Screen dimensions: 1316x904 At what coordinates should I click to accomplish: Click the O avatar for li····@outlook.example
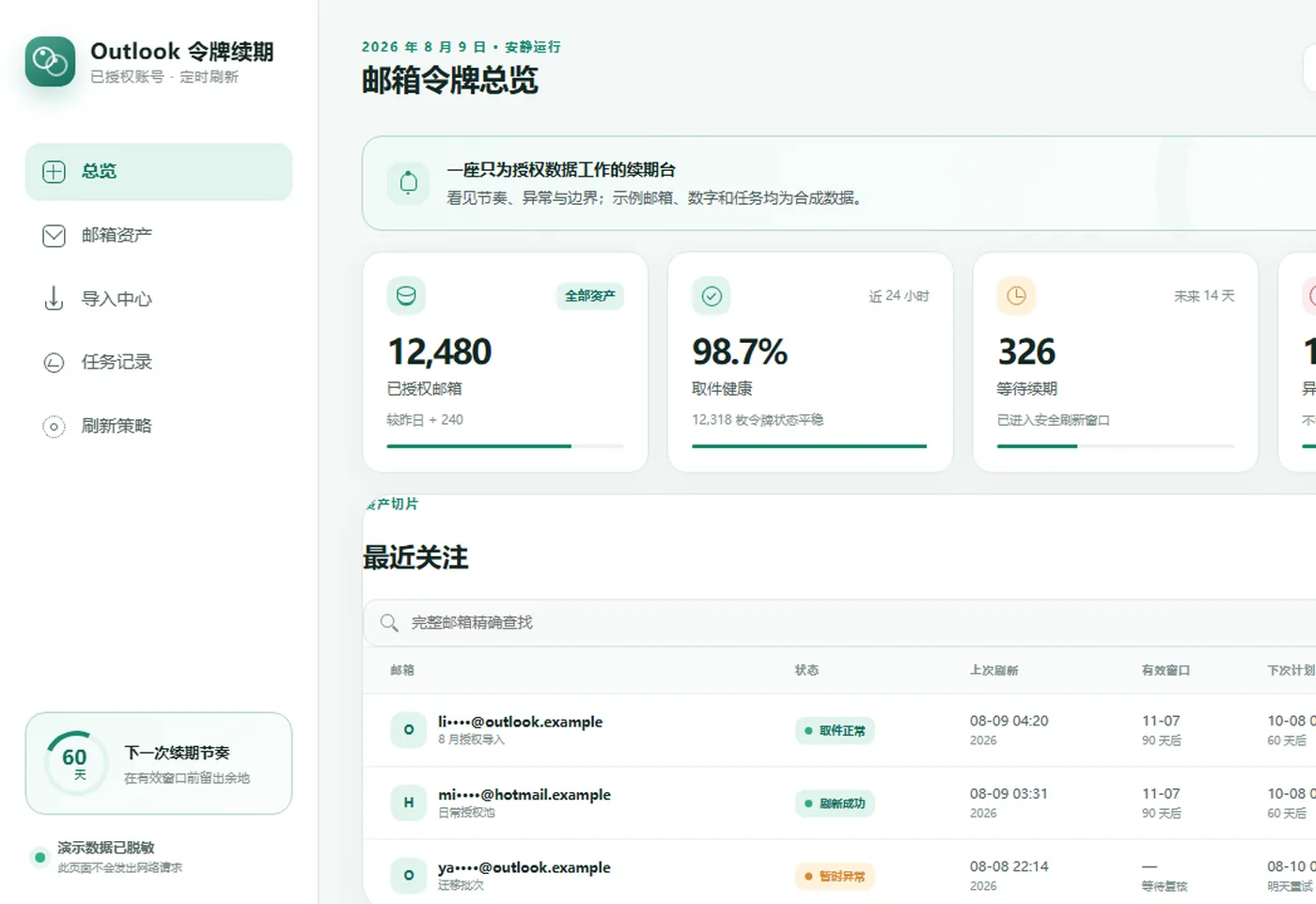pos(408,730)
